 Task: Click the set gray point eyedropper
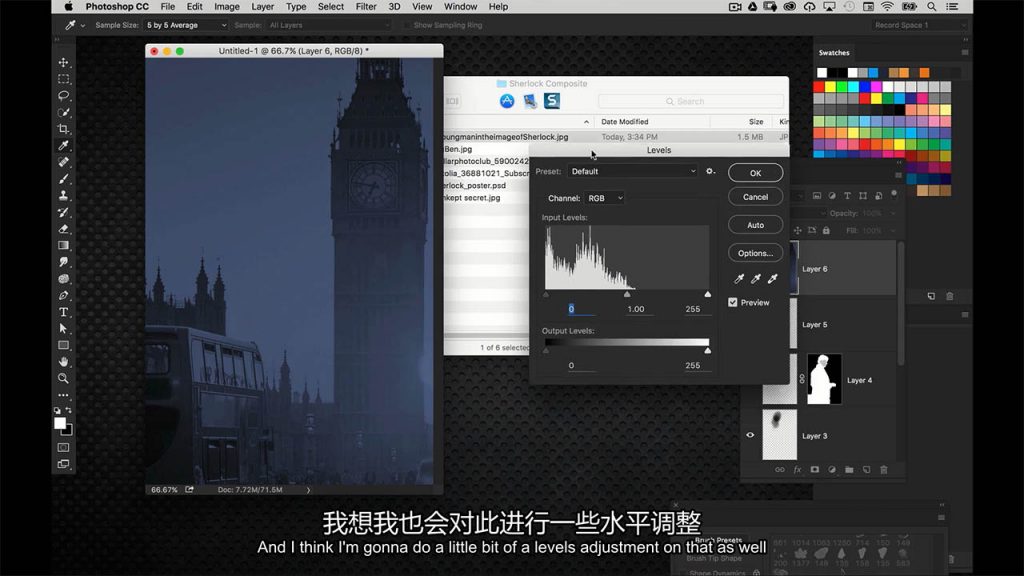click(x=756, y=279)
